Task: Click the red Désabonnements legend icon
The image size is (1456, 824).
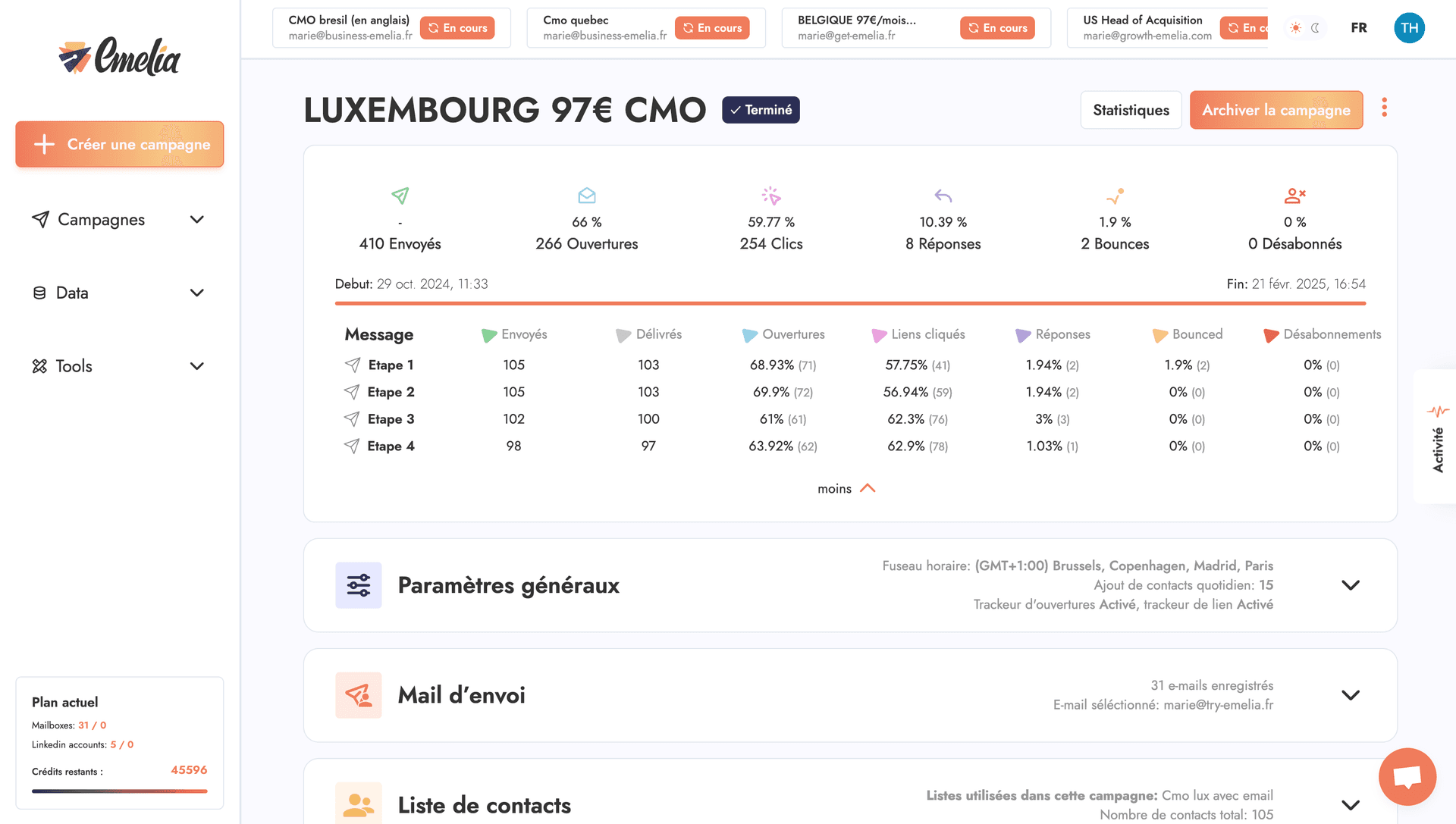Action: [x=1271, y=335]
